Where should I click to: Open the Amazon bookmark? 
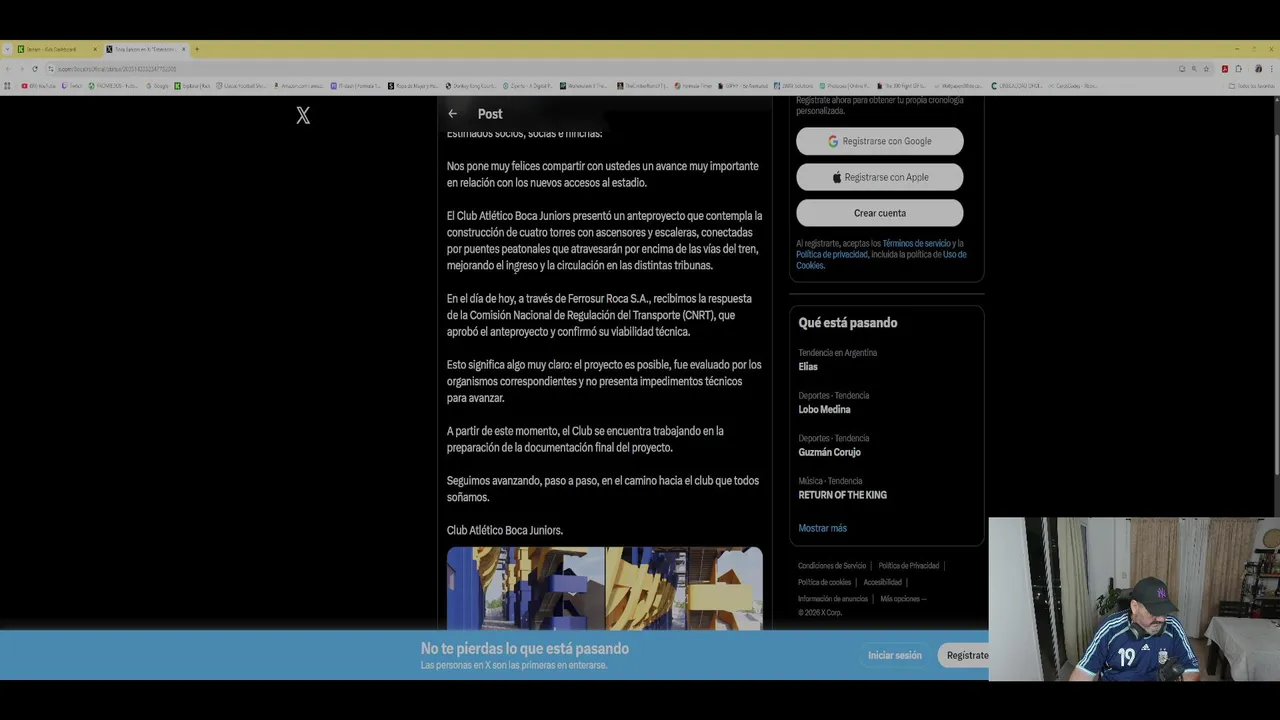pos(298,86)
